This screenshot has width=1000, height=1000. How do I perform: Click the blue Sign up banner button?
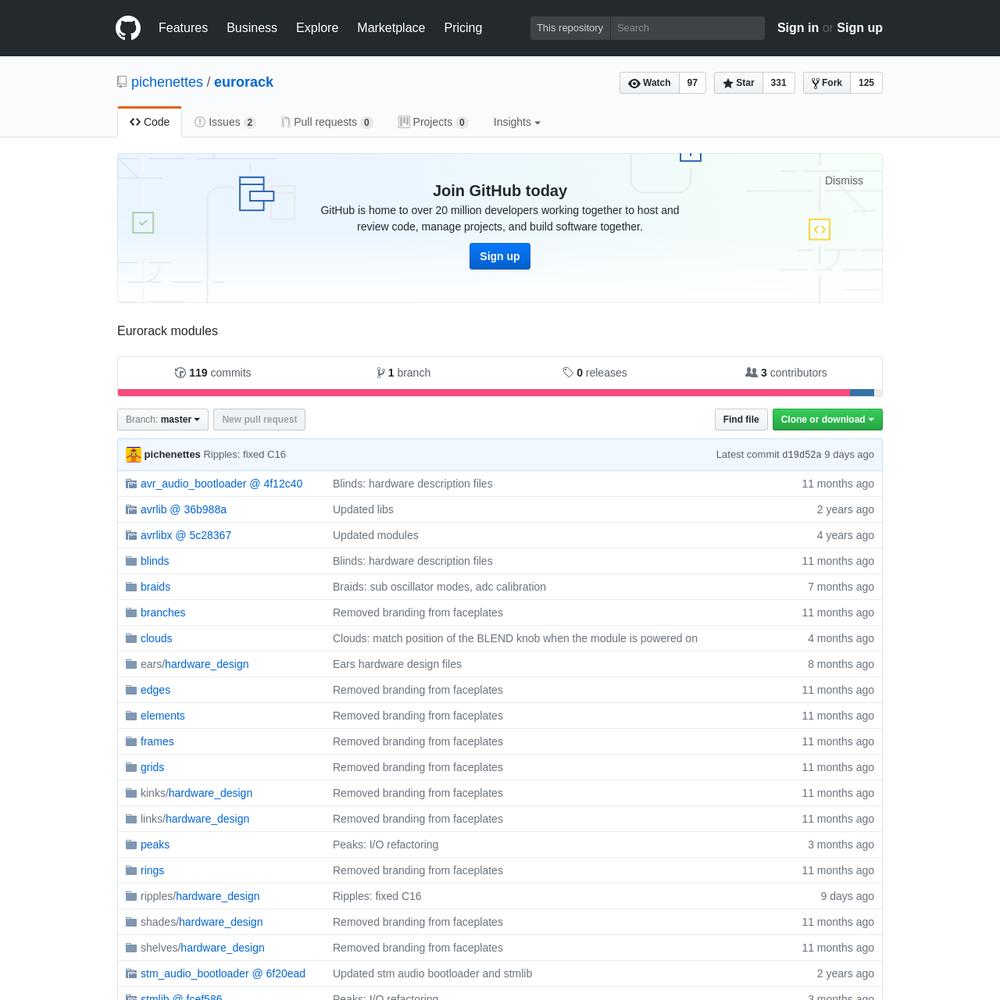pyautogui.click(x=499, y=256)
